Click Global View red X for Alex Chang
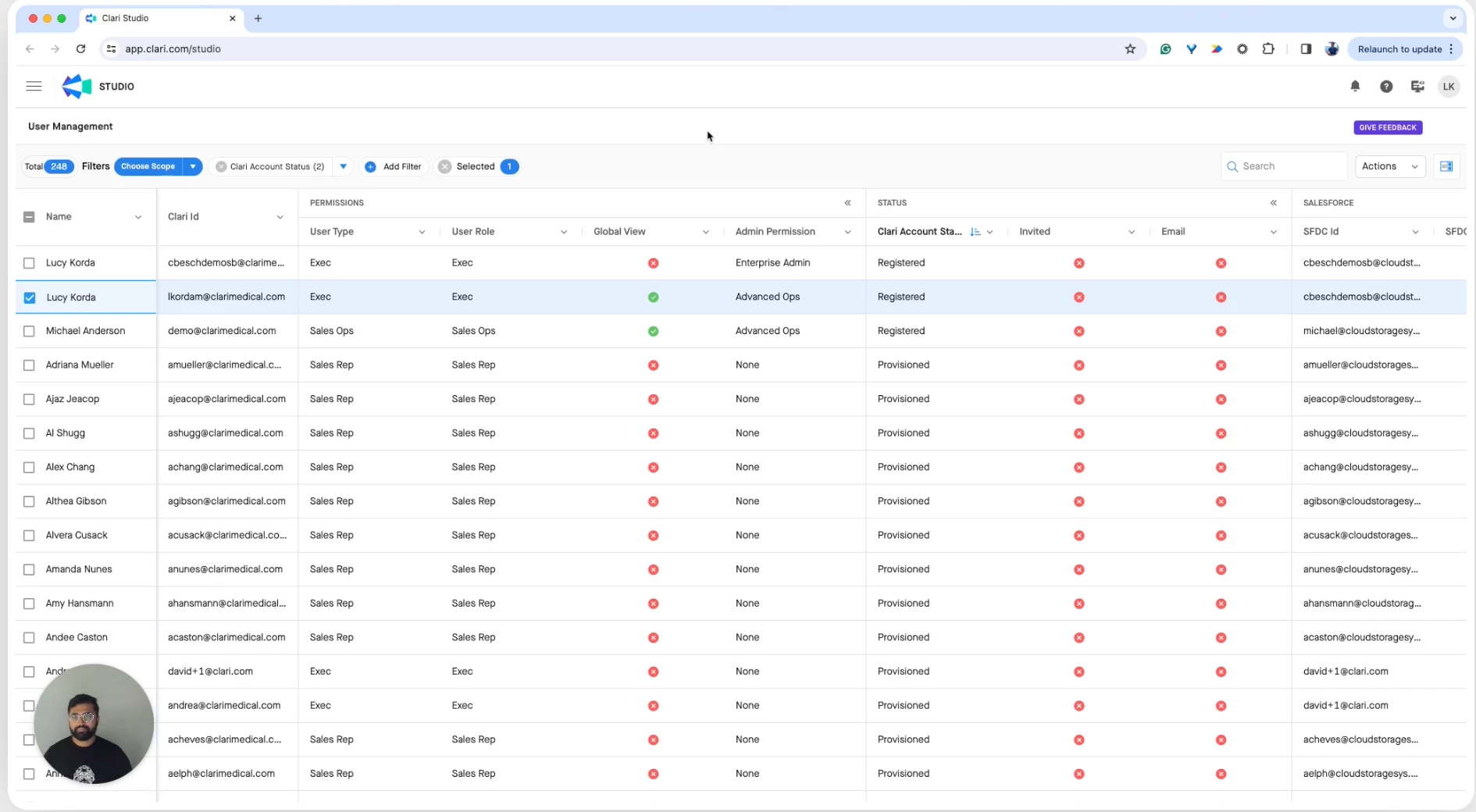The height and width of the screenshot is (812, 1476). click(653, 468)
